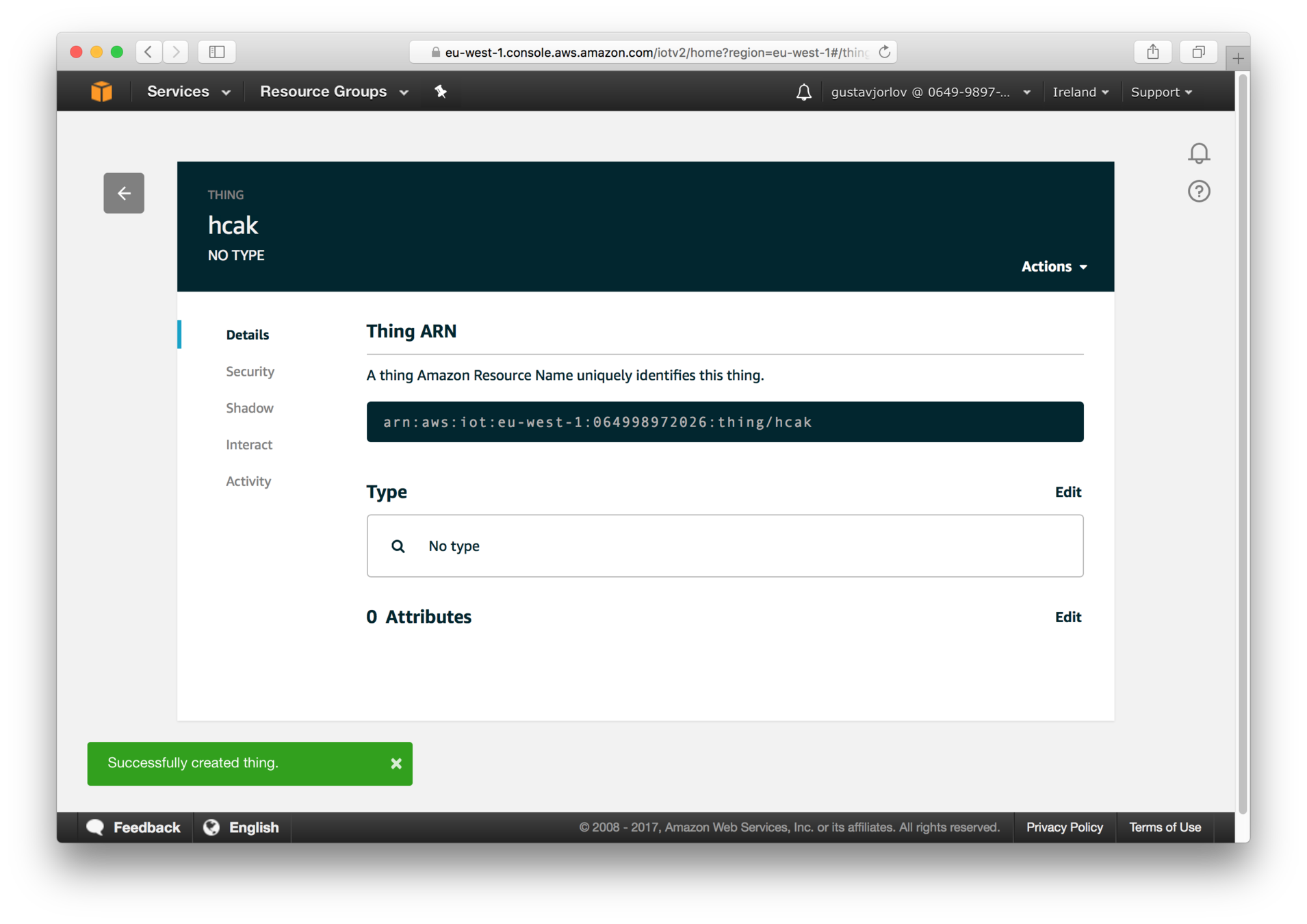Screen dimensions: 1307x924
Task: Open the Activity tab
Action: coord(248,481)
